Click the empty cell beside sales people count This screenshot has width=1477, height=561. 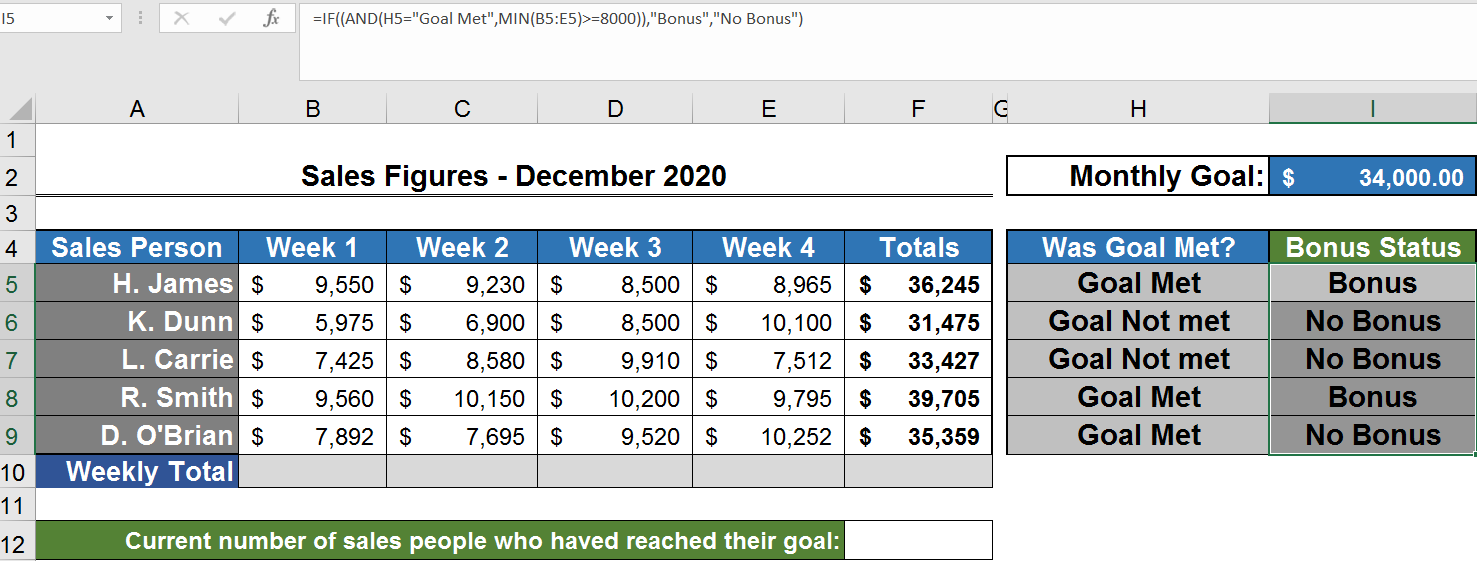[918, 541]
